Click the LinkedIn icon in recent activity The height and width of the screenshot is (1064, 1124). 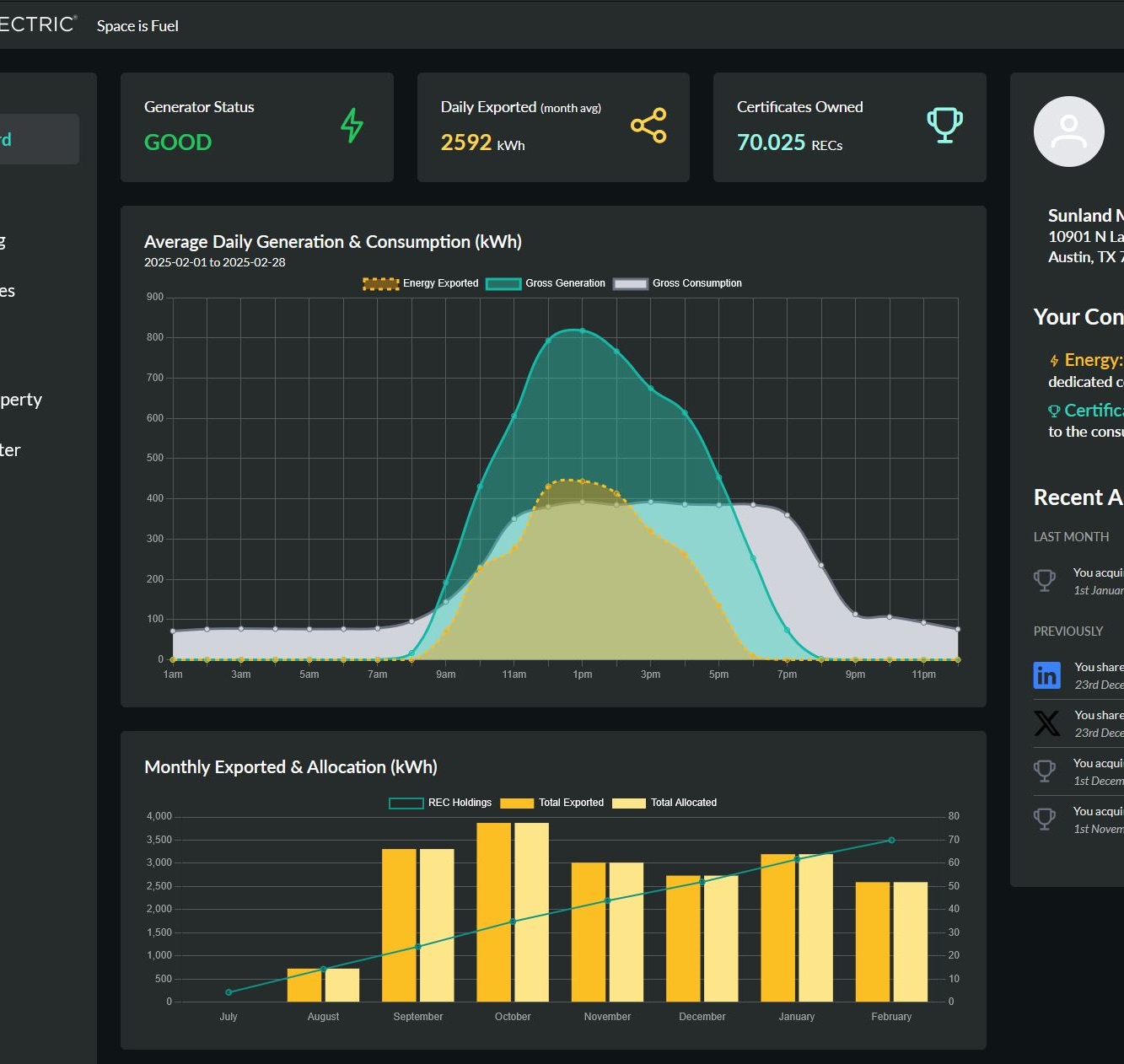pos(1046,675)
